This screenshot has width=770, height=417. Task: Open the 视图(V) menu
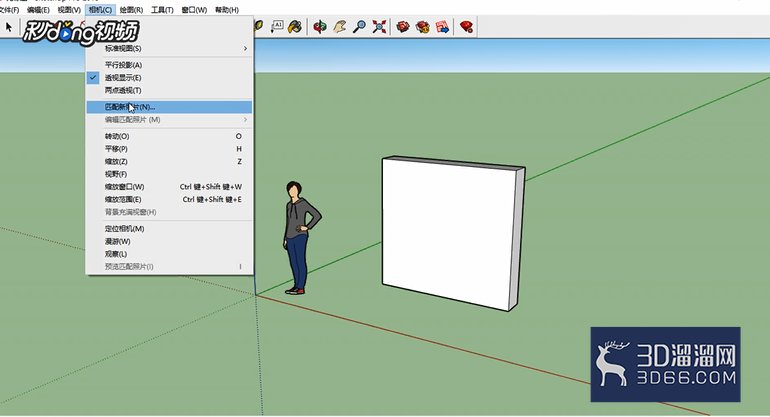(69, 10)
